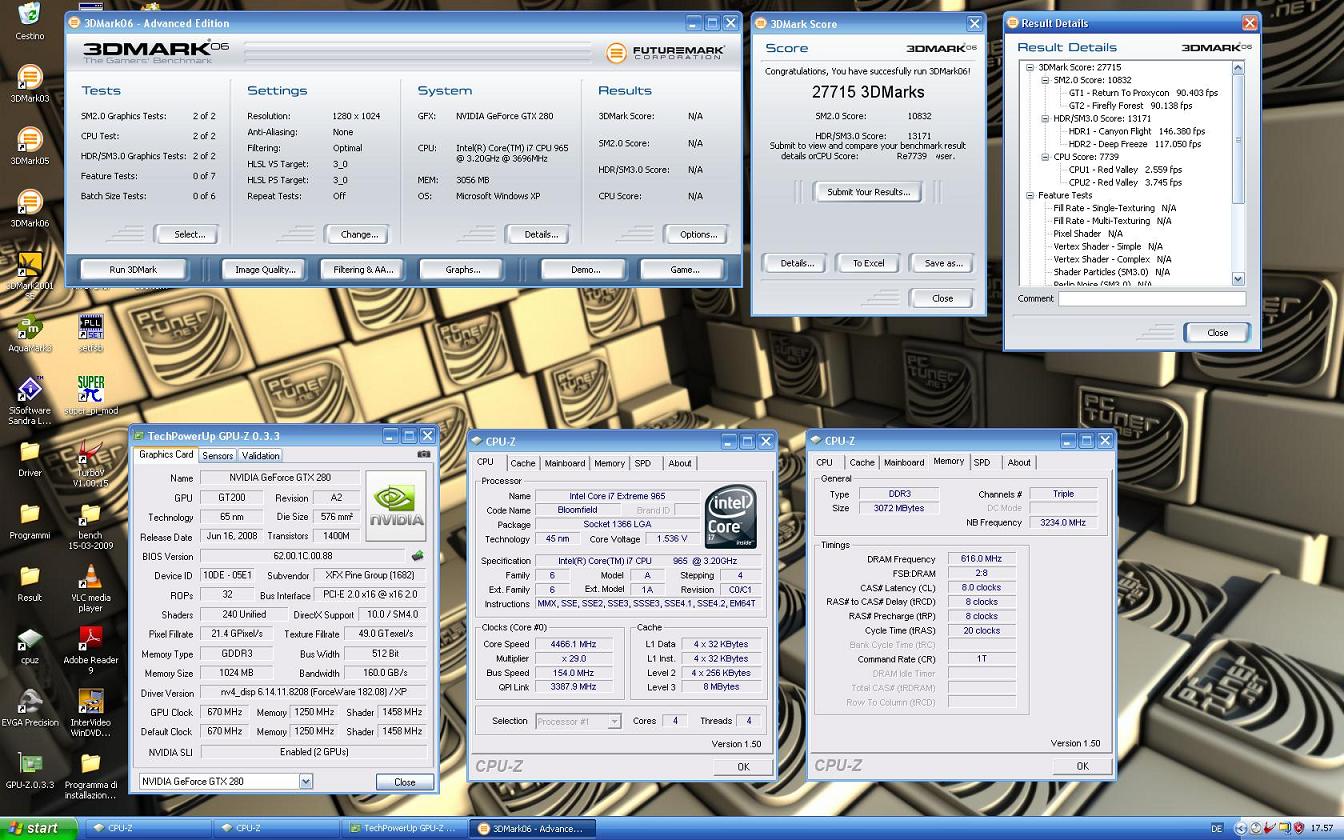Image resolution: width=1344 pixels, height=840 pixels.
Task: Click the Graphs... button in 3DMark06
Action: pyautogui.click(x=463, y=269)
